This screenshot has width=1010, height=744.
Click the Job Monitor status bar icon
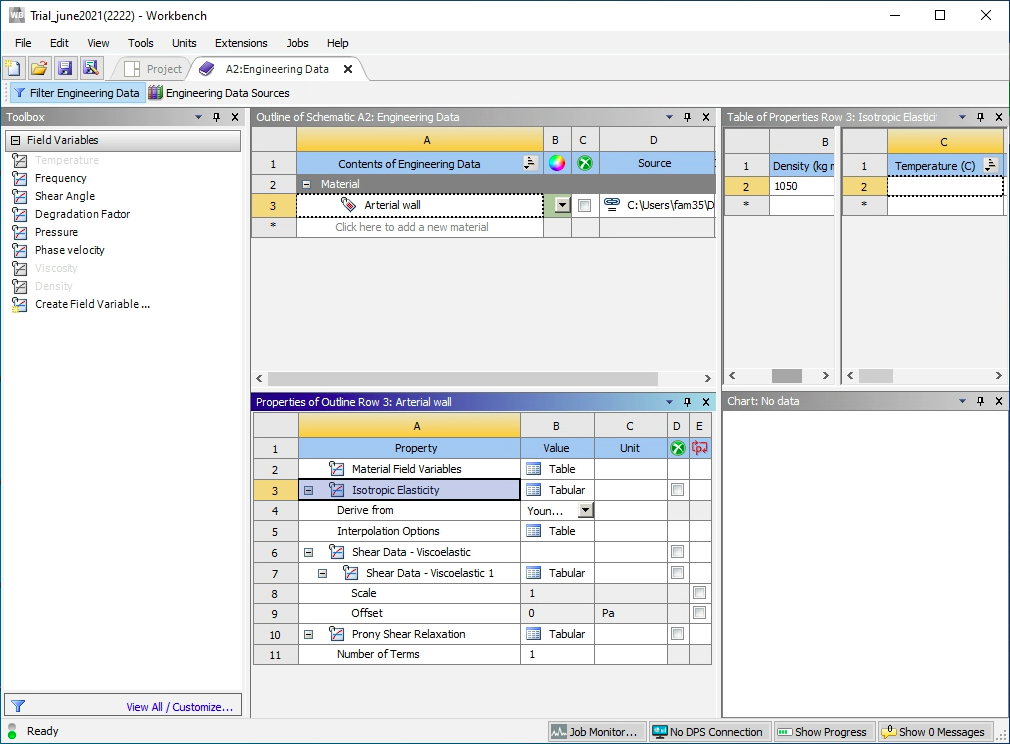(594, 732)
